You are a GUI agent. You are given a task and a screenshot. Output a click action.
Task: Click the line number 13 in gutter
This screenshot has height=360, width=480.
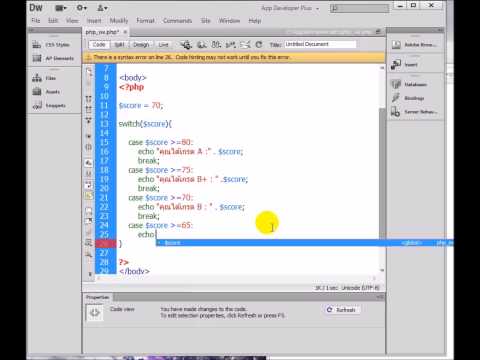pyautogui.click(x=105, y=124)
